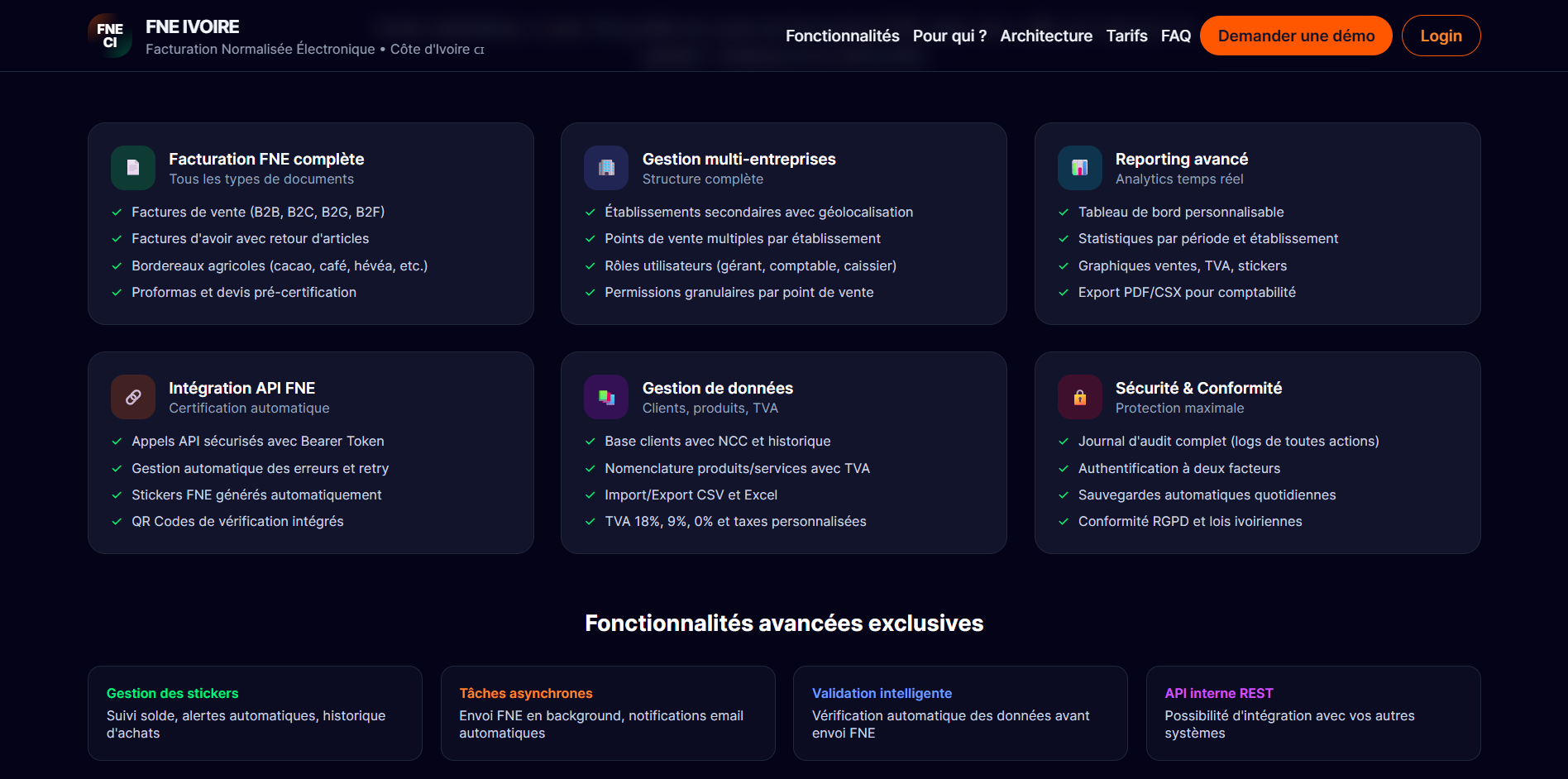The height and width of the screenshot is (779, 1568).
Task: Open the Fonctionnalités nav item
Action: click(x=842, y=36)
